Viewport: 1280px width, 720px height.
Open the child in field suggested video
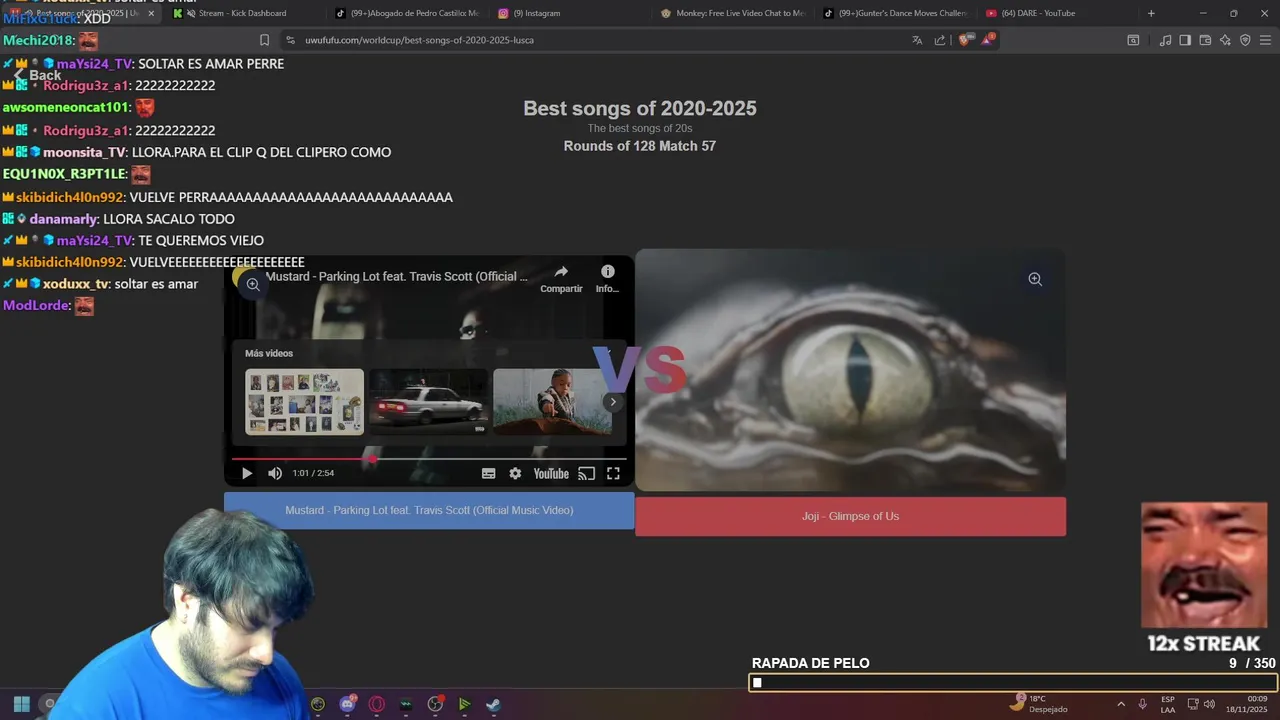click(552, 402)
